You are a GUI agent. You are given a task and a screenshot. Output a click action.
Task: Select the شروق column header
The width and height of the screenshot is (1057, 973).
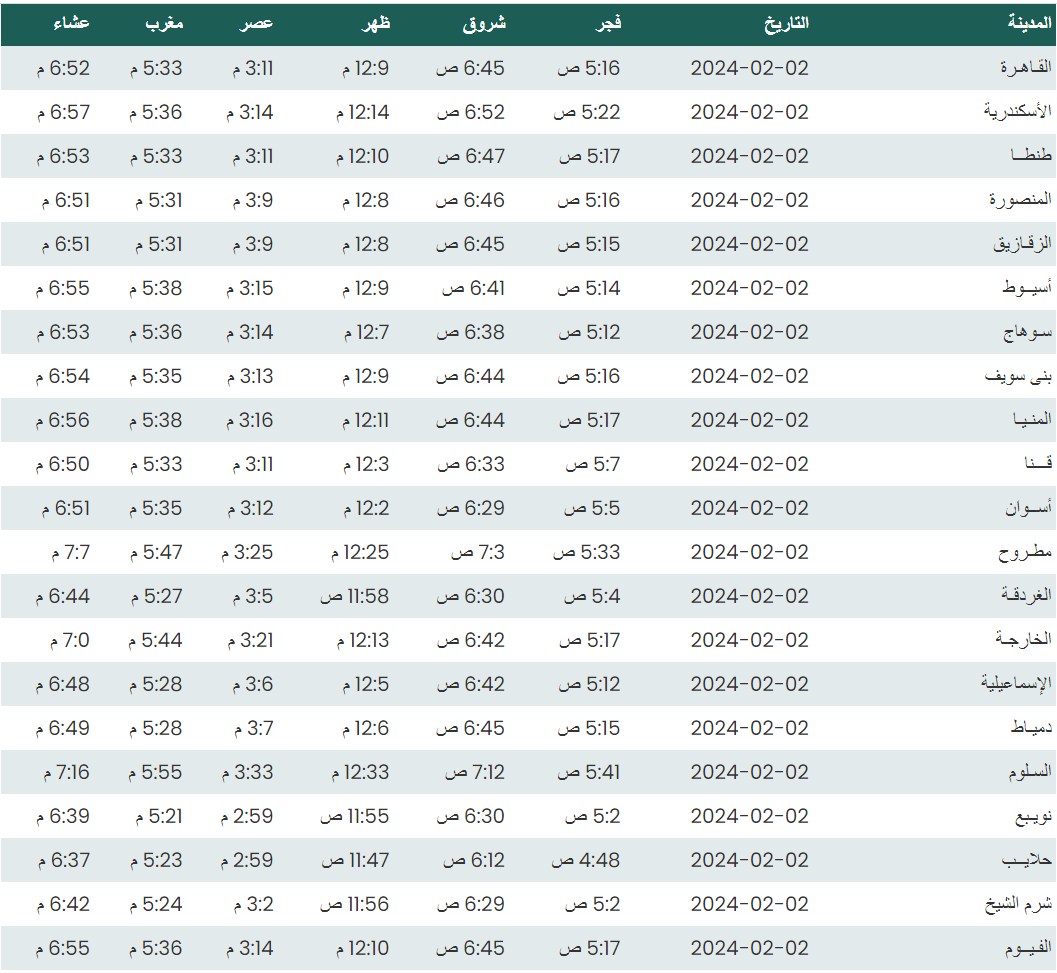click(x=484, y=24)
